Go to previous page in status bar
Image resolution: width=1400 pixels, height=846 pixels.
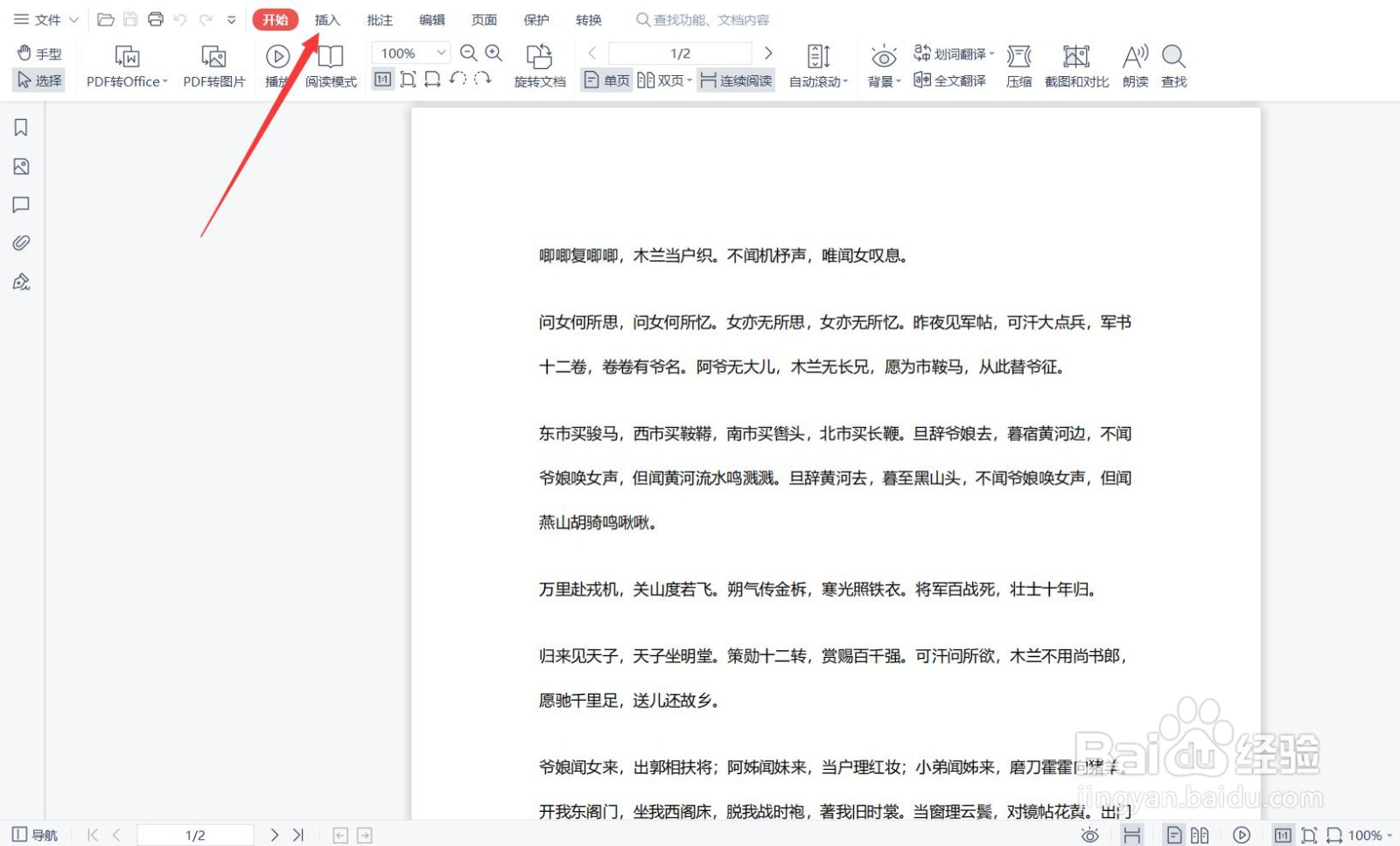click(x=116, y=835)
